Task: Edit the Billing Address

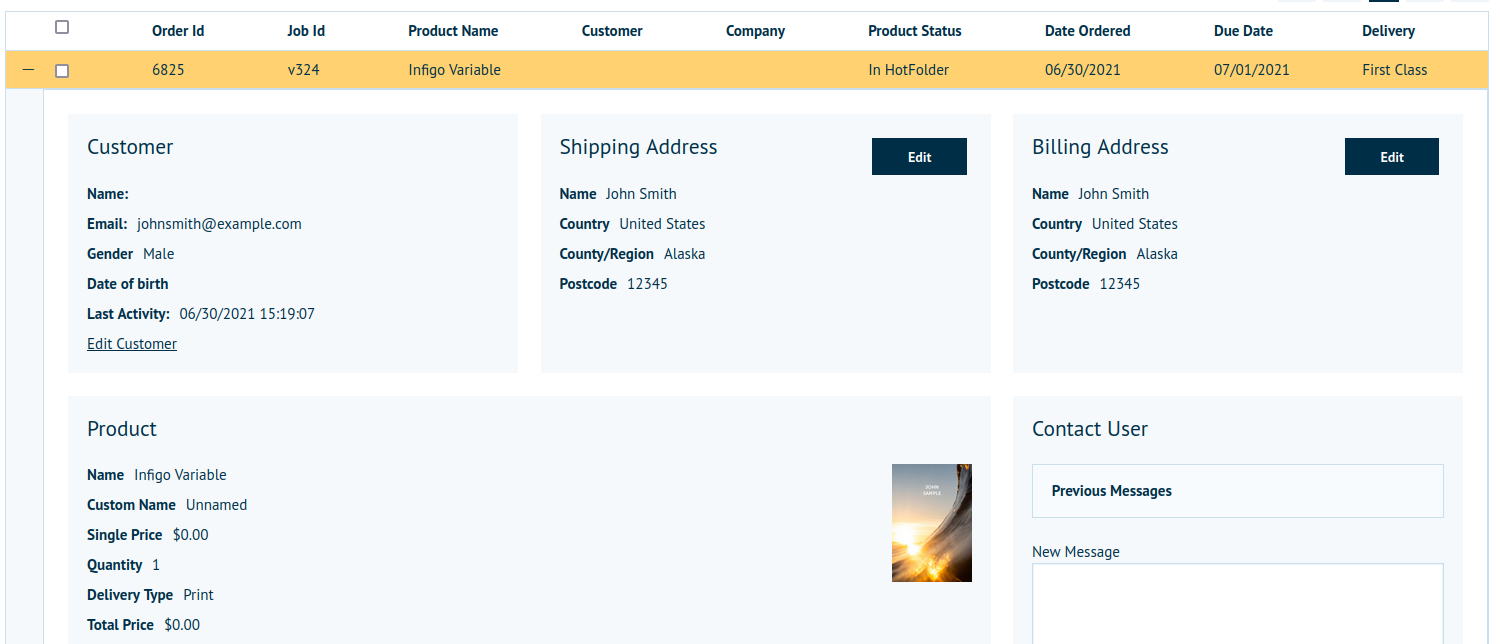Action: pos(1391,157)
